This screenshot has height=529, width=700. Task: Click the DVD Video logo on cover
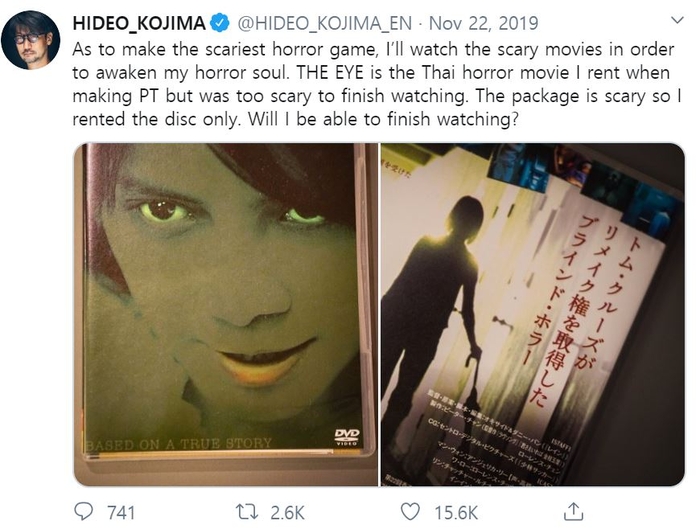(347, 437)
